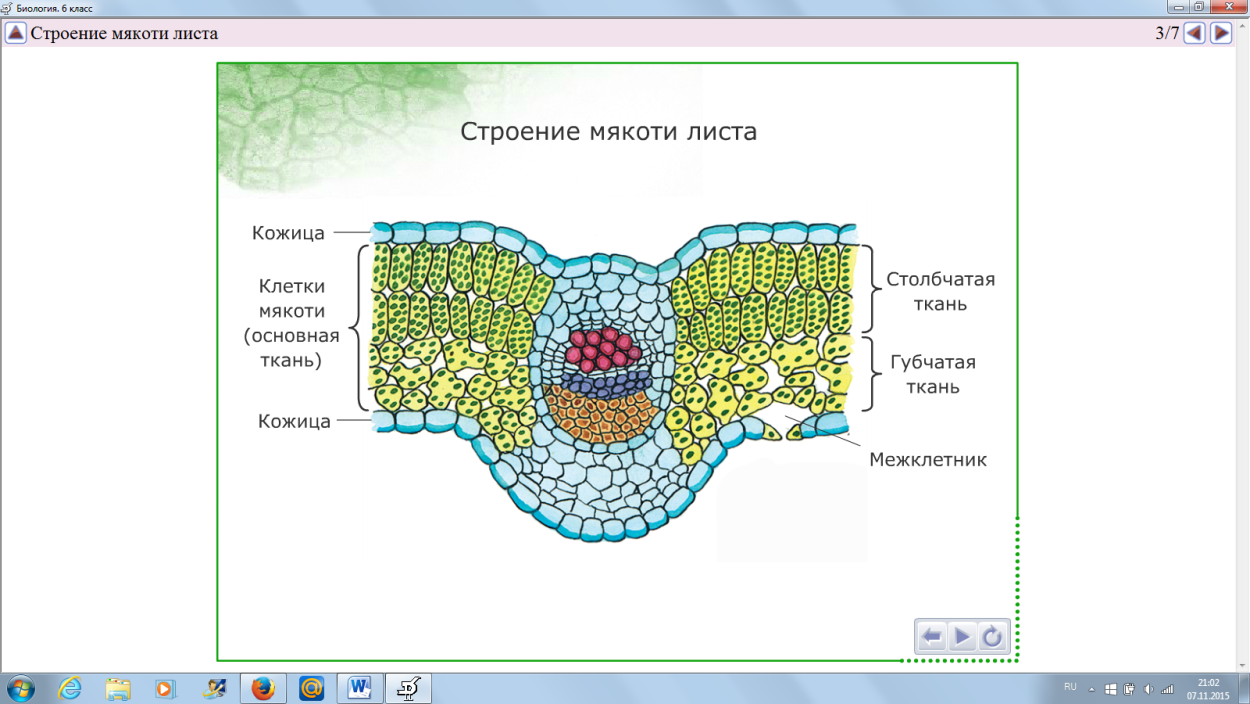Launch Microsoft Word from the taskbar
This screenshot has height=704, width=1250.
(358, 688)
